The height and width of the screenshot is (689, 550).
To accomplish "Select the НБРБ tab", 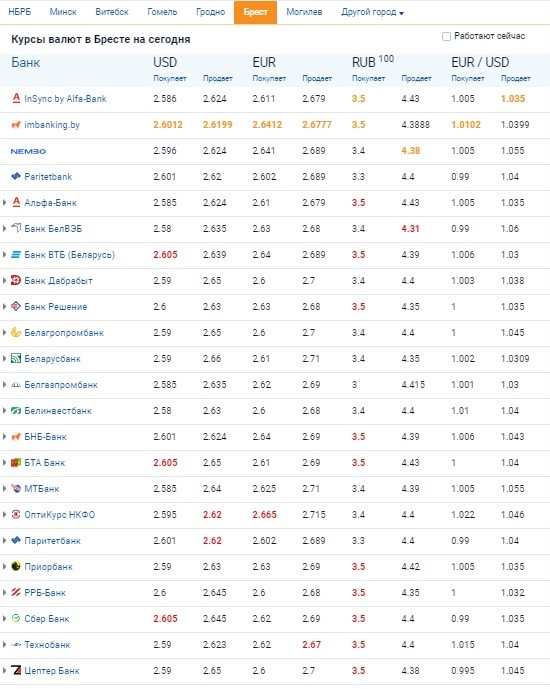I will (20, 12).
